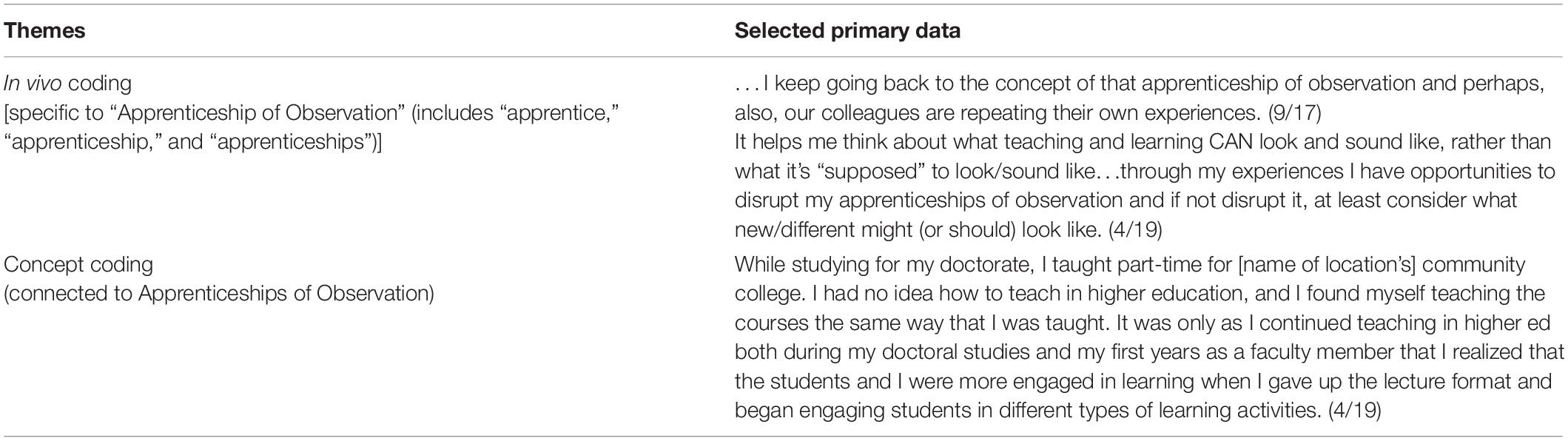This screenshot has height=441, width=1568.
Task: Click the "Apprenticeship of Observation" bracketed description
Action: click(312, 127)
